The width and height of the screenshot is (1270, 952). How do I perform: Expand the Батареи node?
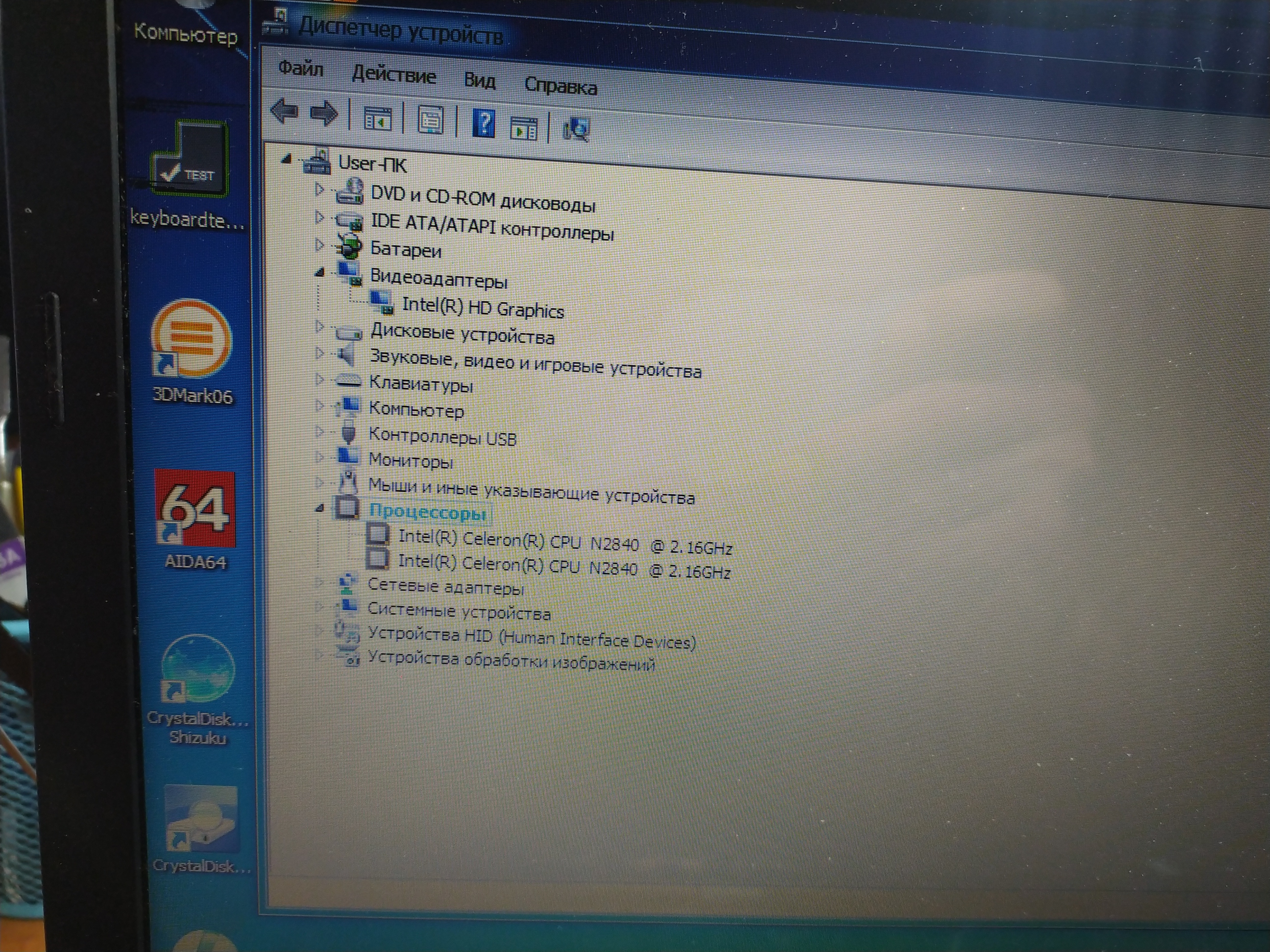coord(319,245)
